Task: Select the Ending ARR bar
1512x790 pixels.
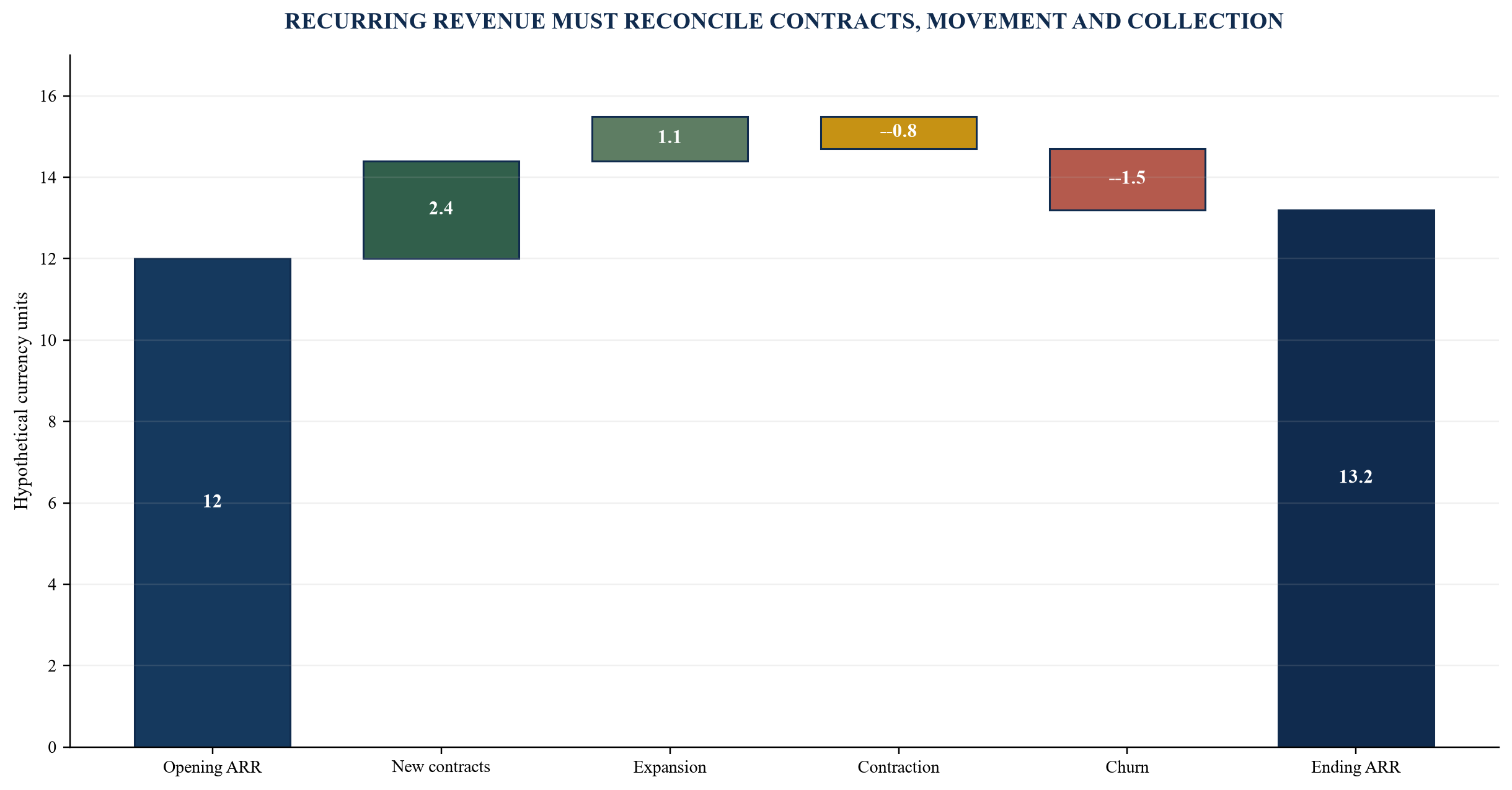Action: click(1356, 478)
